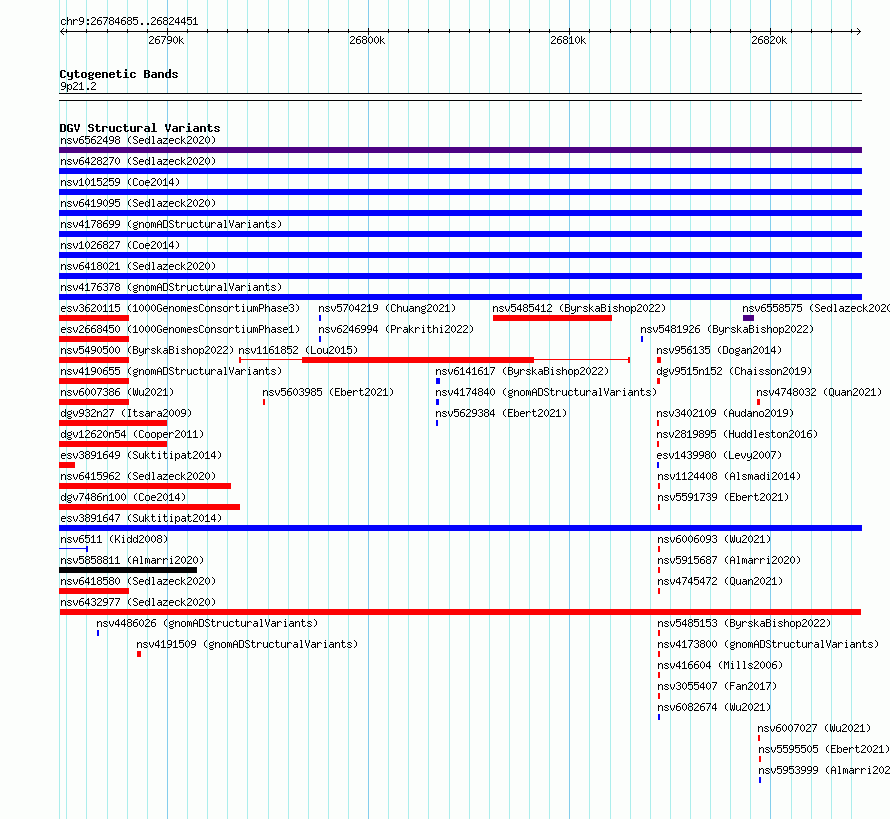This screenshot has width=890, height=819.
Task: Click nsv416604 (Mills2006) label
Action: tap(720, 665)
